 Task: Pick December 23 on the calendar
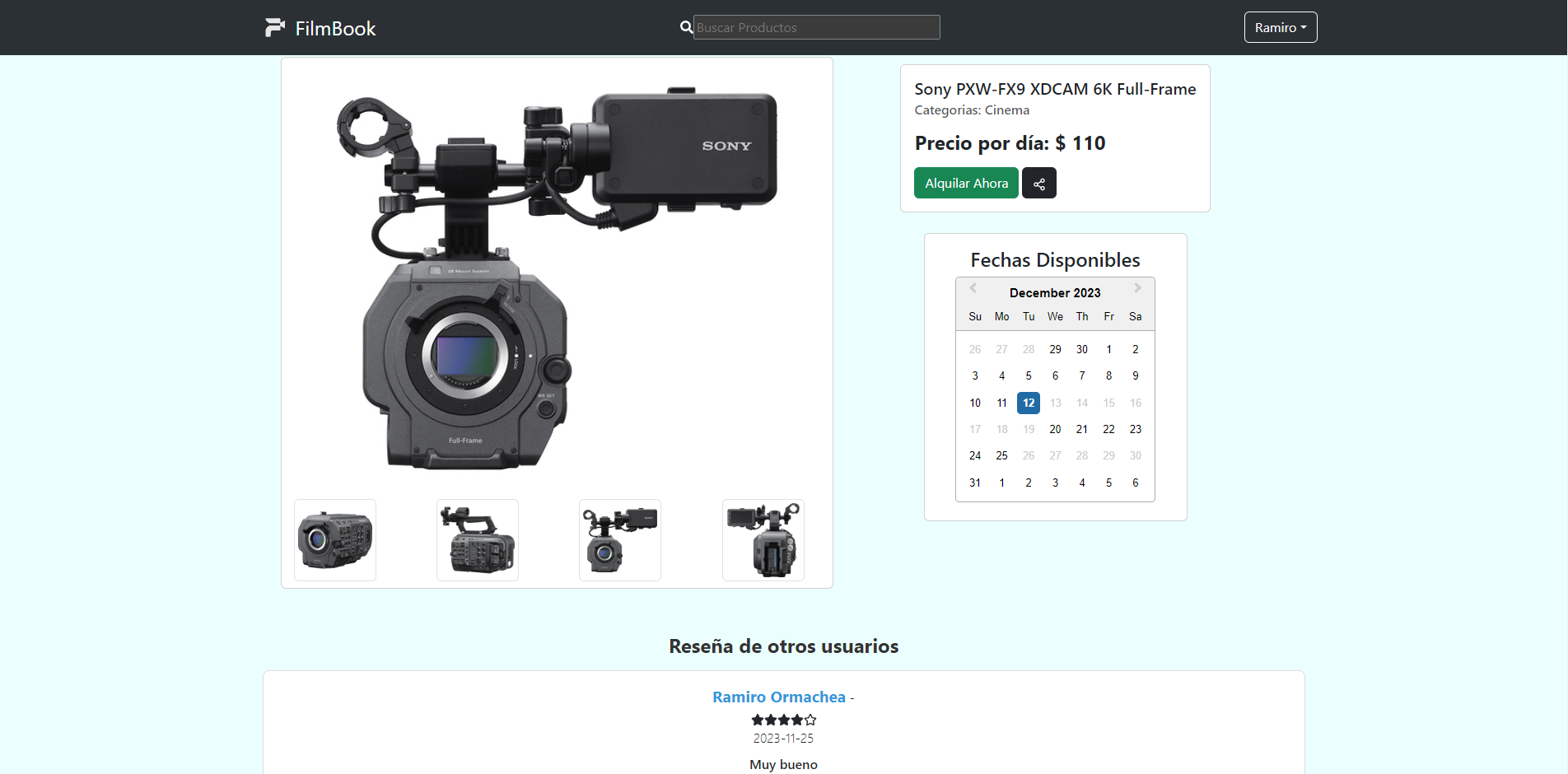click(1136, 429)
